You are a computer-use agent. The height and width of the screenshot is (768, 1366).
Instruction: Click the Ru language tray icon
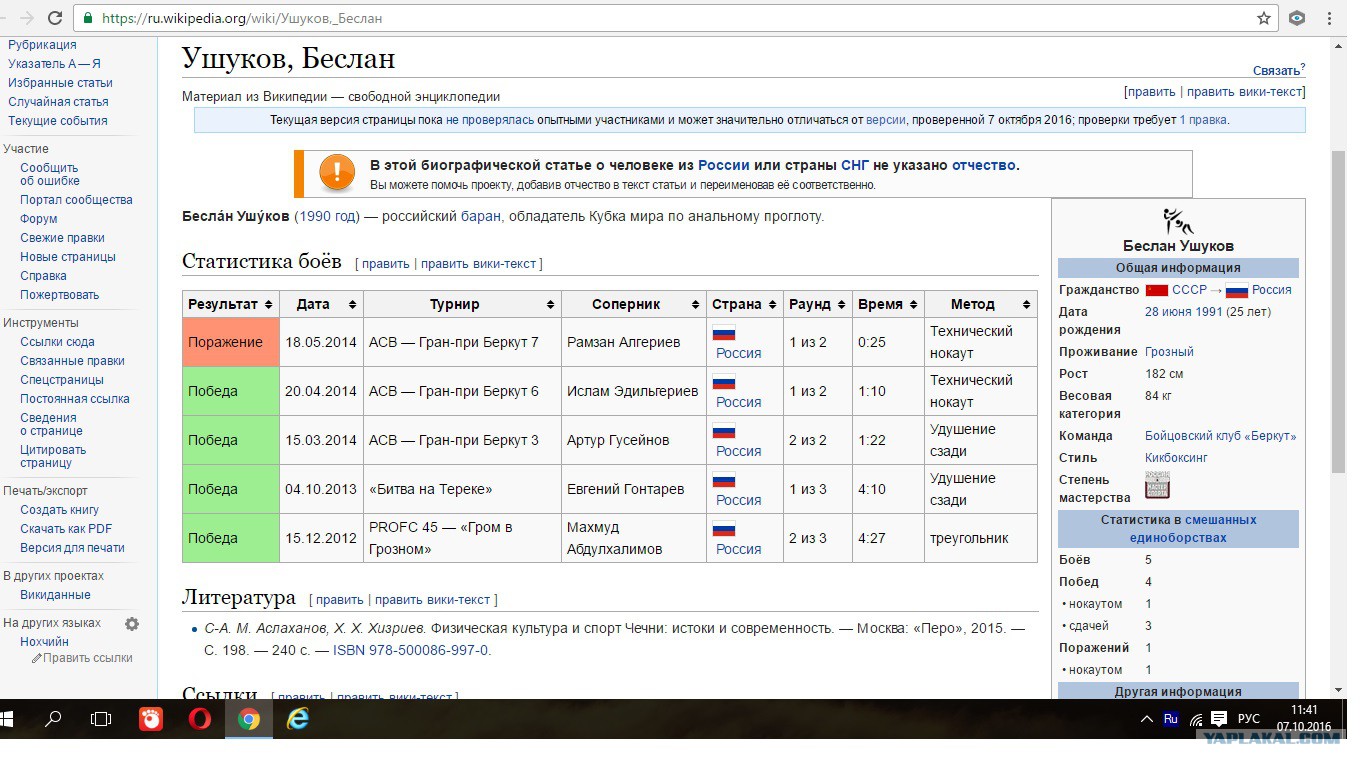point(1170,718)
